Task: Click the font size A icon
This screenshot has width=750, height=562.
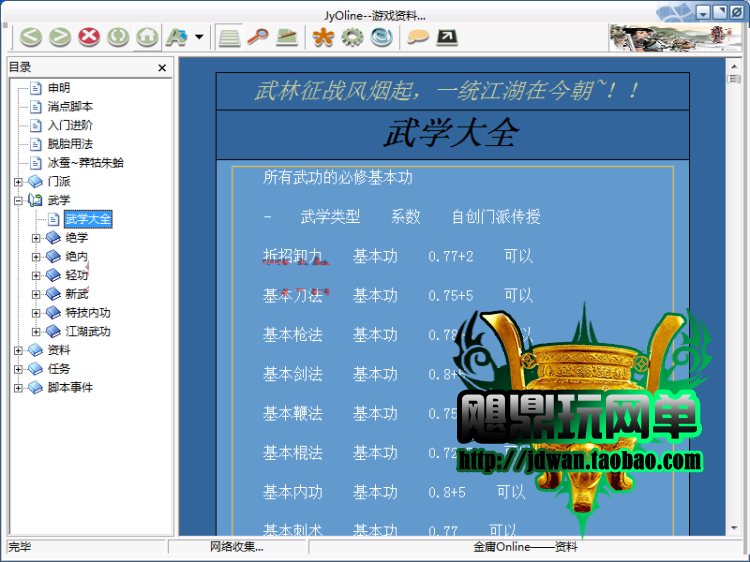Action: pyautogui.click(x=176, y=37)
